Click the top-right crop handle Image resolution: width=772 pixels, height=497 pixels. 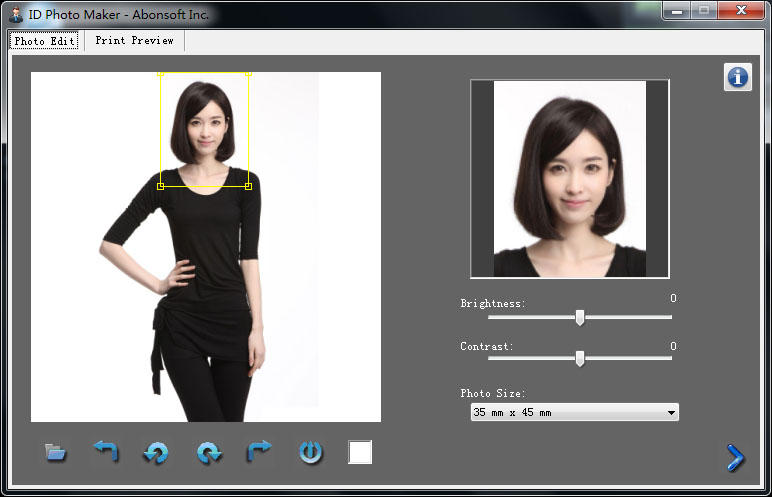[248, 74]
